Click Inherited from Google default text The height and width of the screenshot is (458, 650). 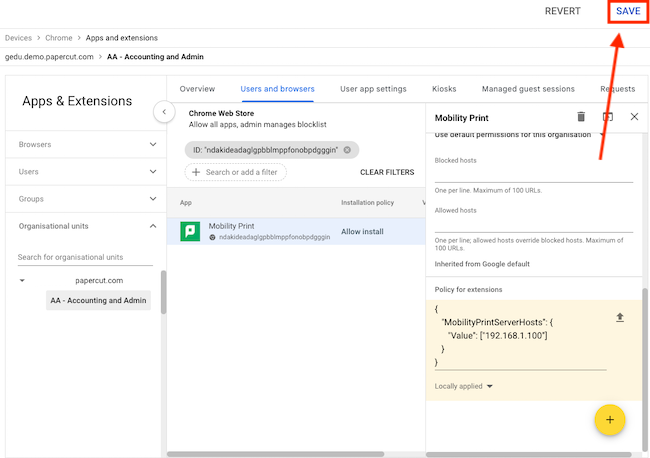click(482, 264)
